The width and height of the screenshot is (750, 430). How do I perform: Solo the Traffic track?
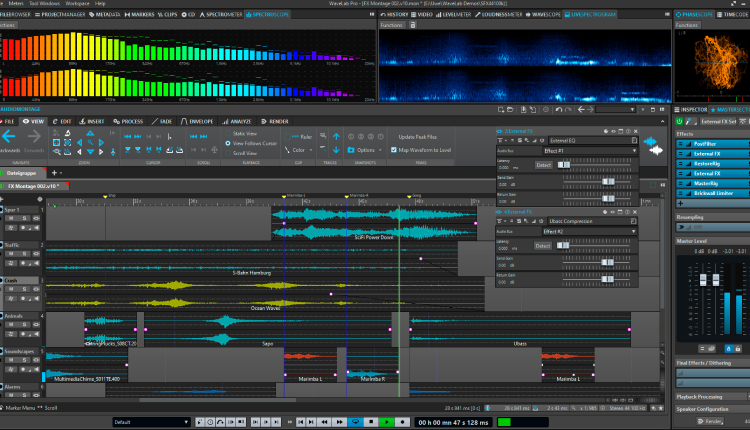(x=24, y=254)
